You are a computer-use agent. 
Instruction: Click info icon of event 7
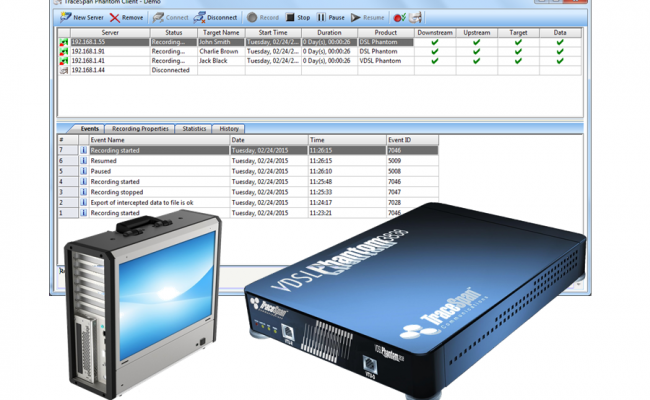click(84, 150)
